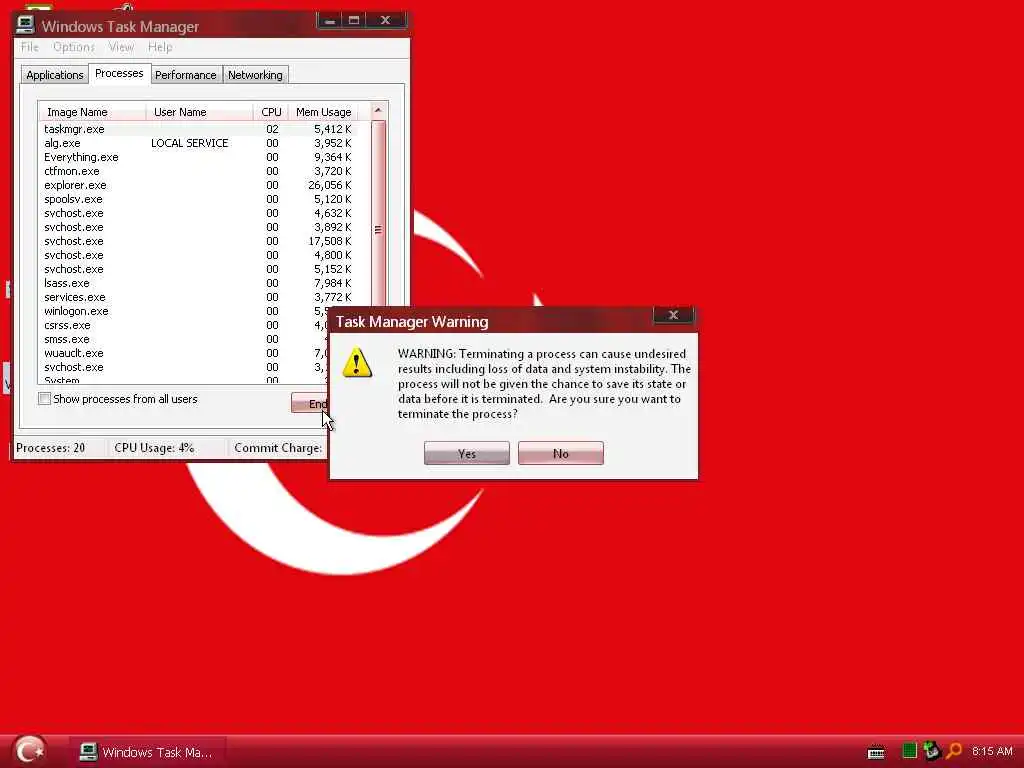
Task: Select the lsass.exe process
Action: point(198,283)
